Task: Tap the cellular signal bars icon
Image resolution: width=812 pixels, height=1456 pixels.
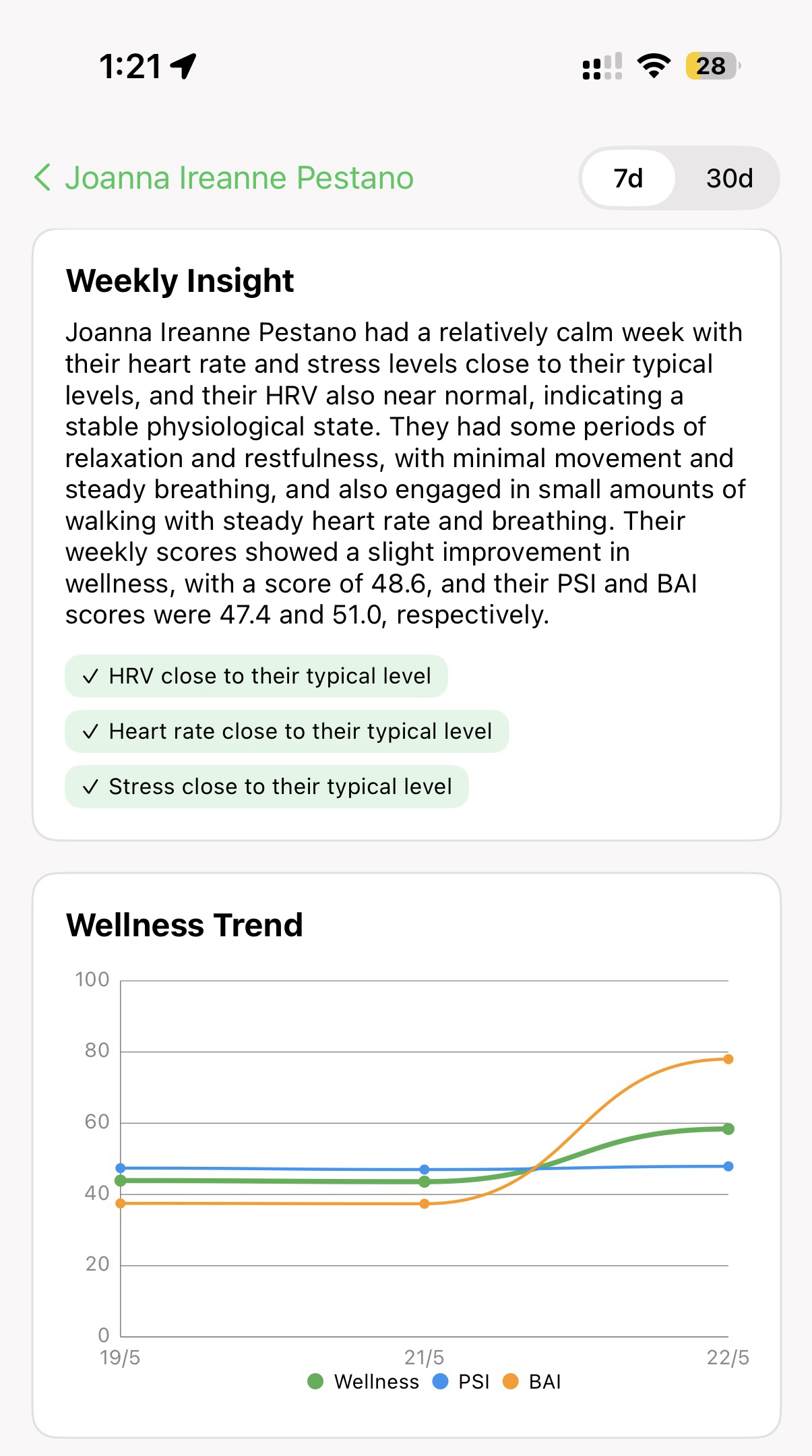Action: (x=602, y=67)
